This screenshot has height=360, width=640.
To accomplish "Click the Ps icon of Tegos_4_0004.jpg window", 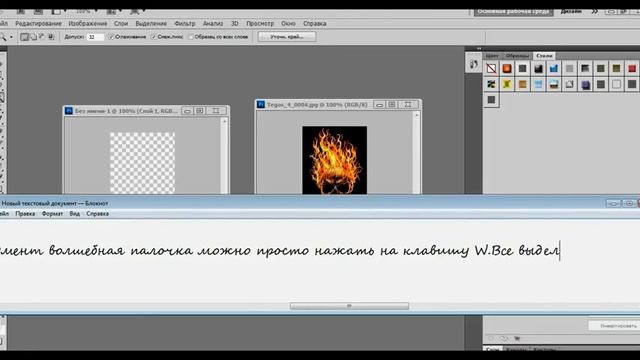I will coord(261,104).
